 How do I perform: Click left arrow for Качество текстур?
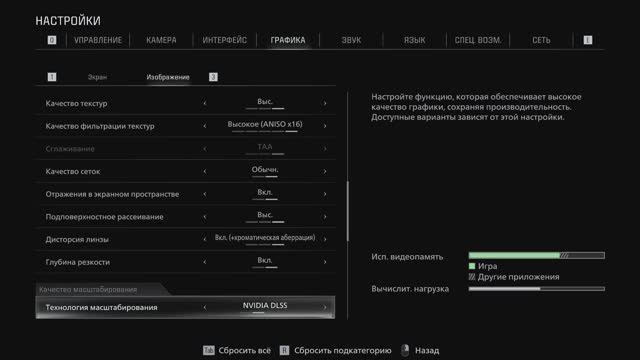205,103
